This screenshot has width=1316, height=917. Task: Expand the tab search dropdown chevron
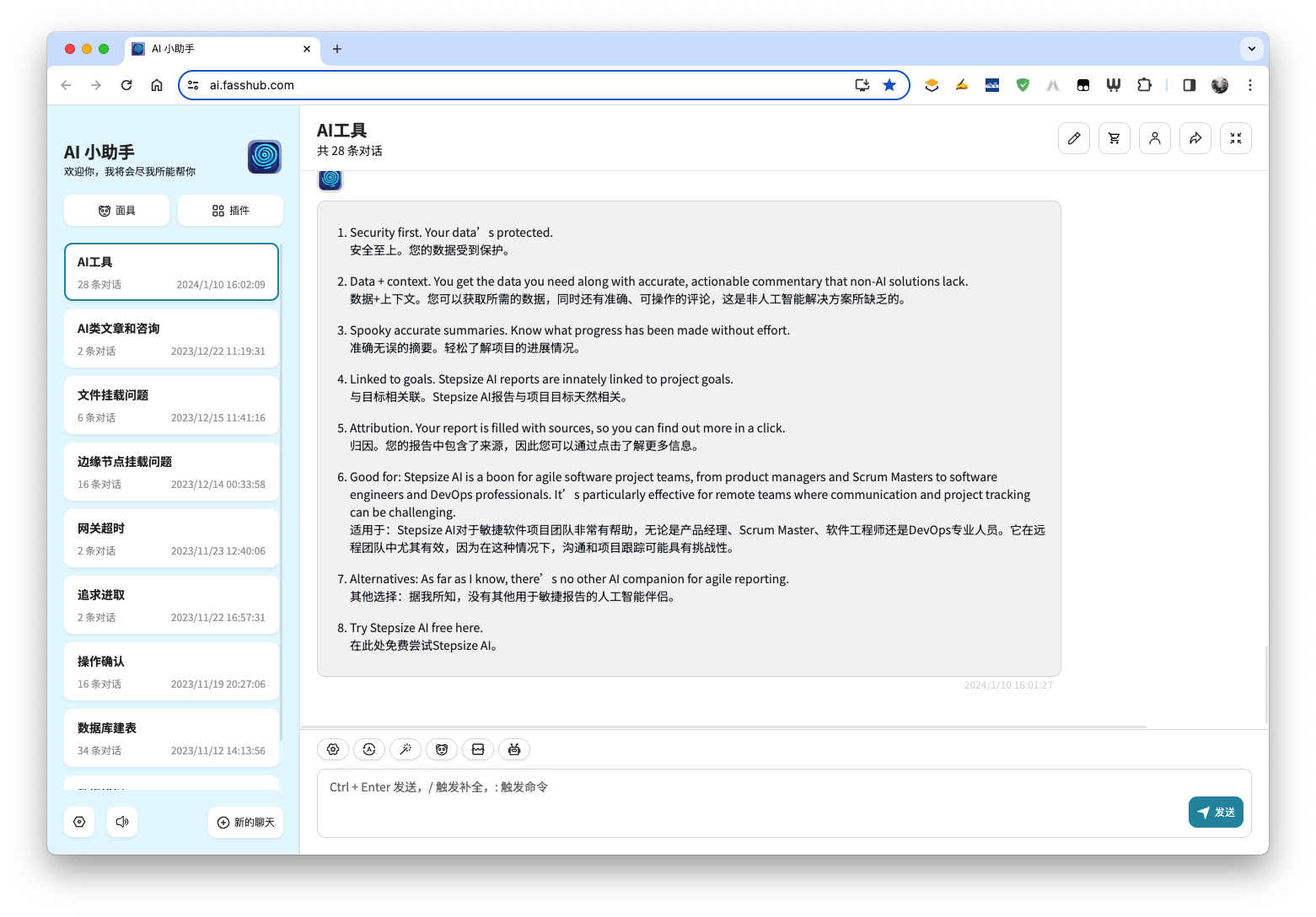tap(1252, 49)
